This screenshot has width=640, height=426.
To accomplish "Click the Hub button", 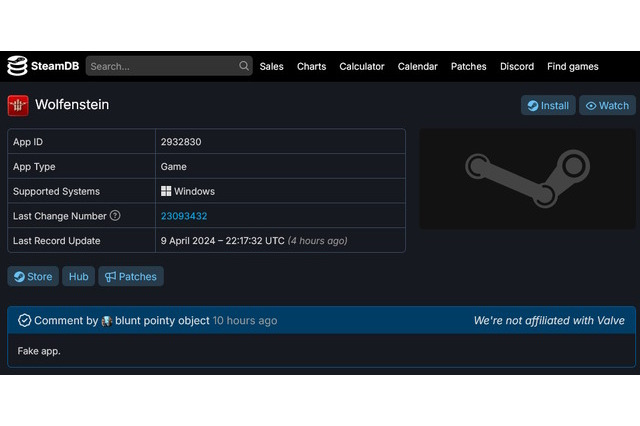I will [x=78, y=276].
